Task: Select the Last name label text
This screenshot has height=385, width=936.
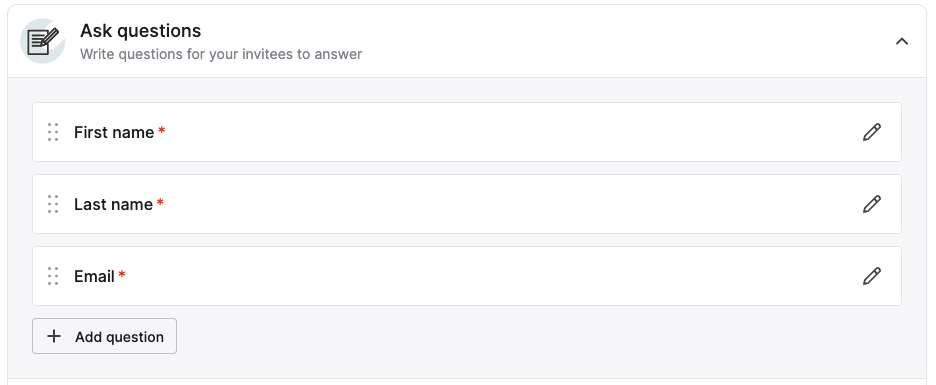Action: pos(113,204)
